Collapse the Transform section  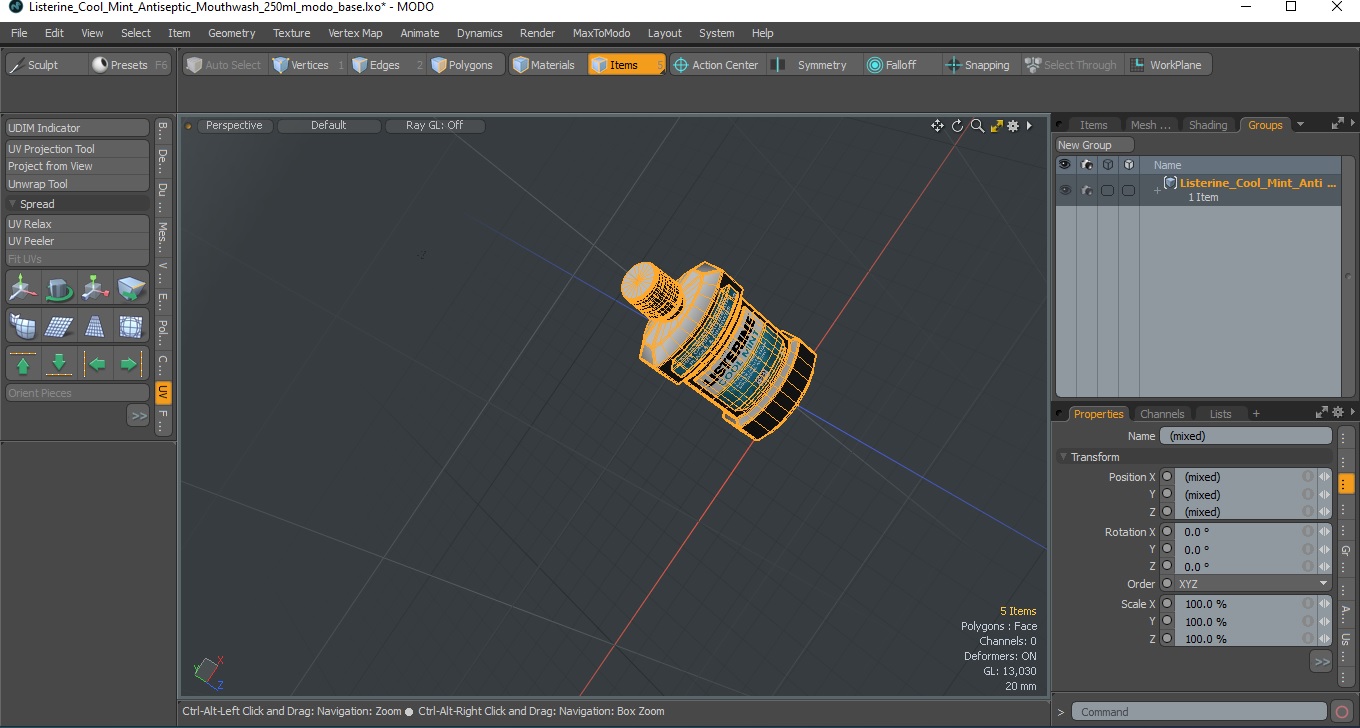(x=1064, y=457)
